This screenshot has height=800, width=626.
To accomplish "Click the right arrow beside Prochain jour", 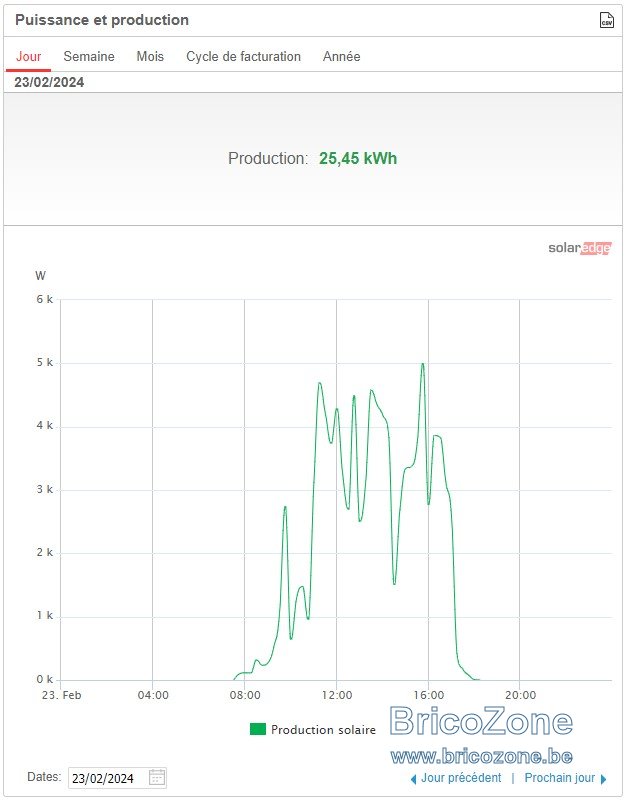I will pyautogui.click(x=604, y=779).
